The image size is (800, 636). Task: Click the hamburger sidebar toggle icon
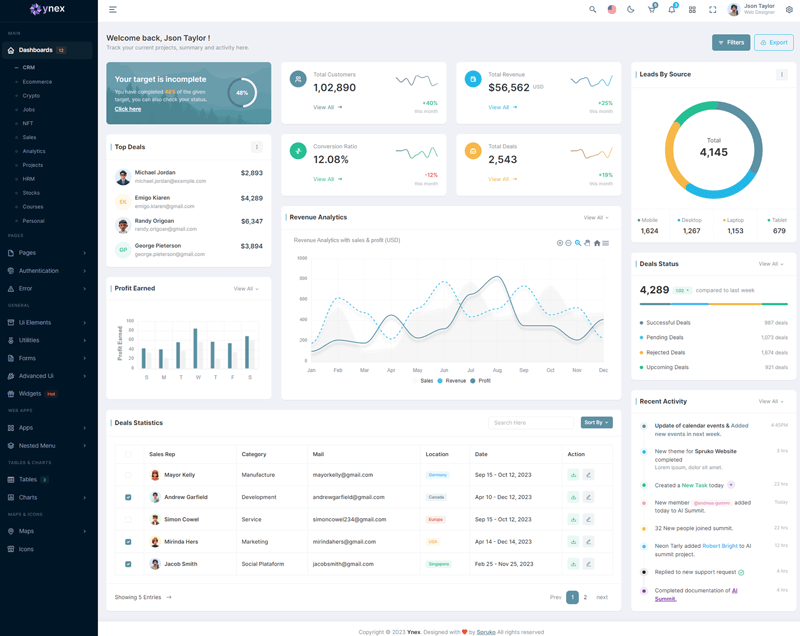[113, 10]
